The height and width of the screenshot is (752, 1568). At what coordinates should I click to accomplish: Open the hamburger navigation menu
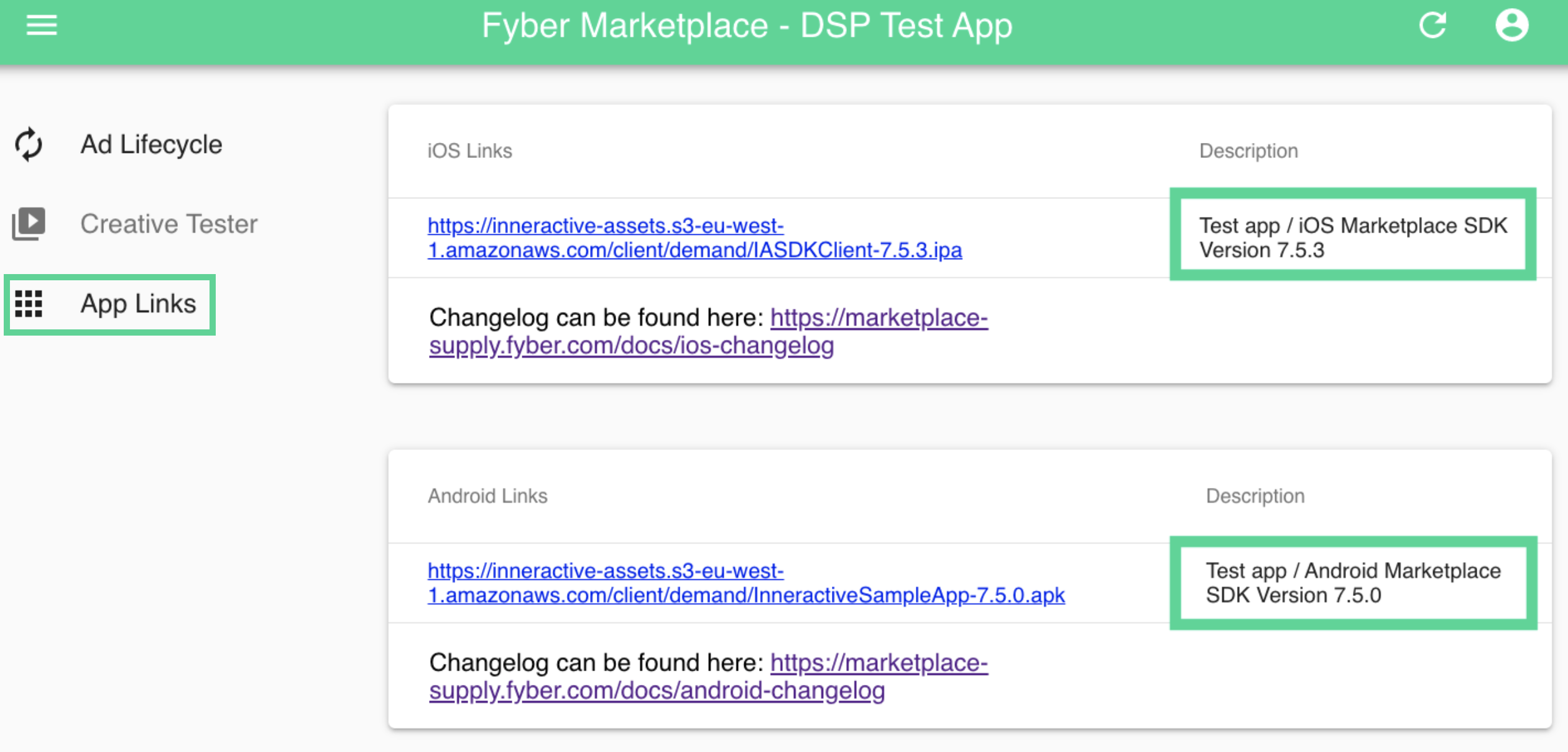tap(42, 25)
